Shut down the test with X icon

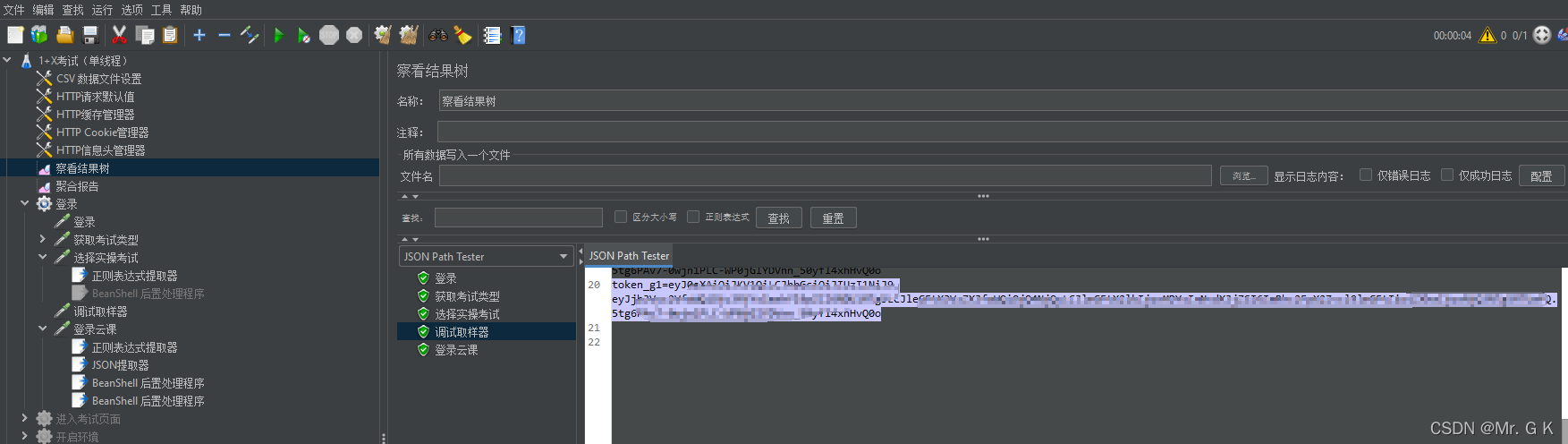pyautogui.click(x=354, y=35)
